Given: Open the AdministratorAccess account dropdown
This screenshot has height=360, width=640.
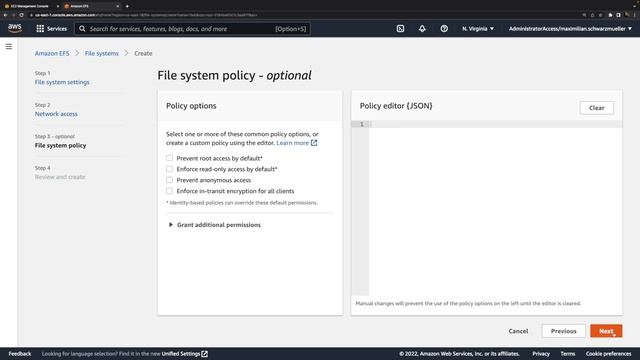Looking at the screenshot, I should (570, 29).
